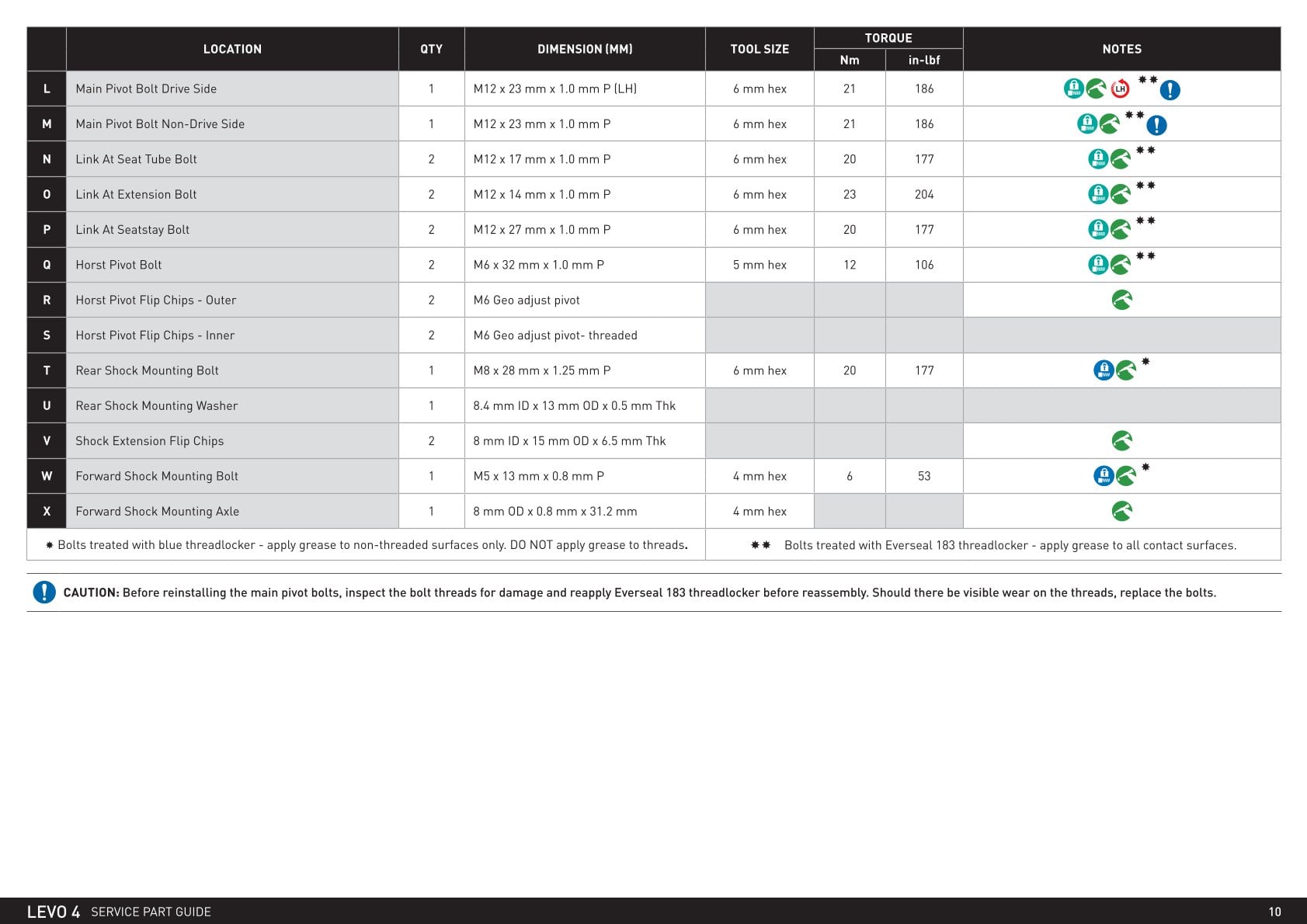Click green grease icon in Link At Extension Bolt row
This screenshot has width=1307, height=924.
pos(1120,194)
